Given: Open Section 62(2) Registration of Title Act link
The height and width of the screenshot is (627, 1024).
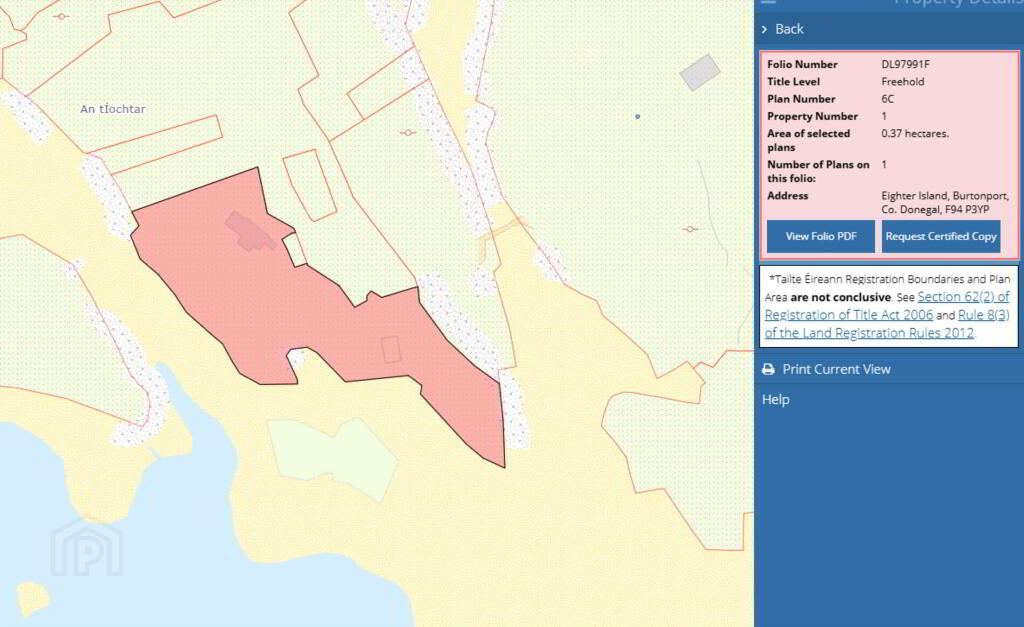Looking at the screenshot, I should click(888, 306).
